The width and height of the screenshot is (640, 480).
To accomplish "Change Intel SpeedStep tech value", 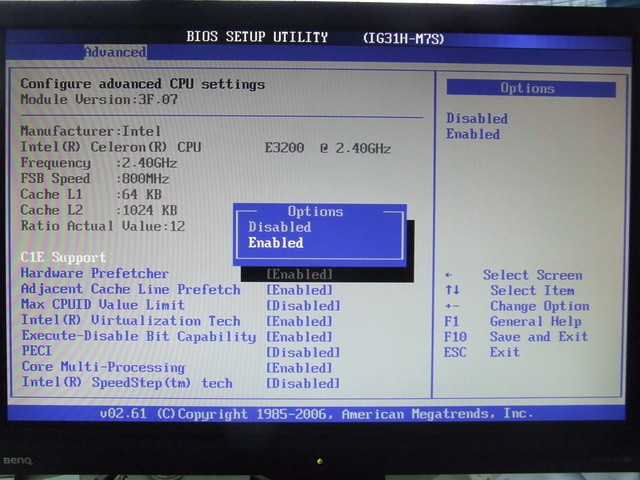I will 303,383.
